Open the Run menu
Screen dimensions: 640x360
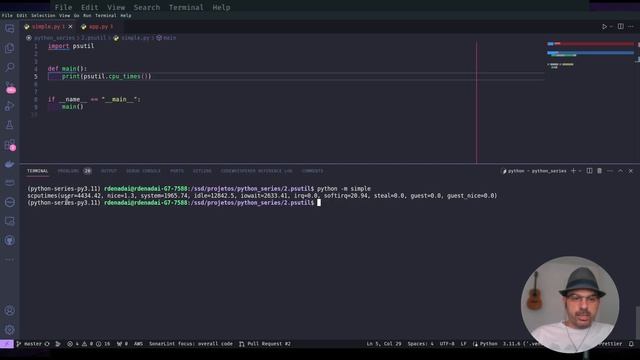[87, 16]
